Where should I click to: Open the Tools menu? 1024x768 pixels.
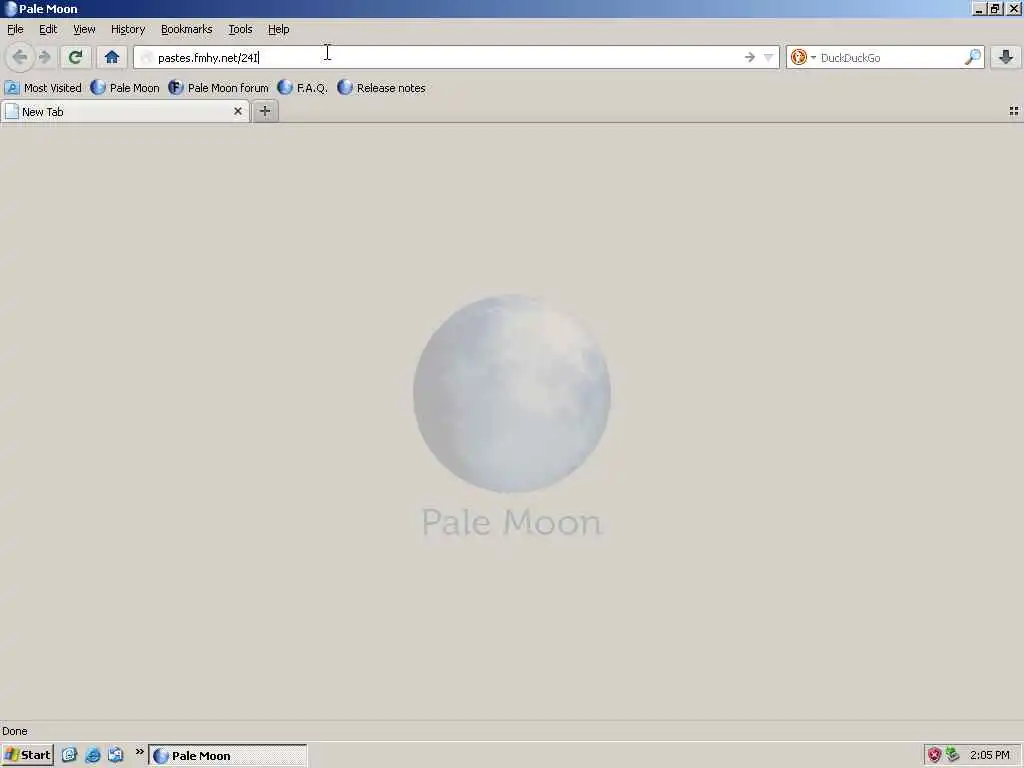(x=240, y=29)
